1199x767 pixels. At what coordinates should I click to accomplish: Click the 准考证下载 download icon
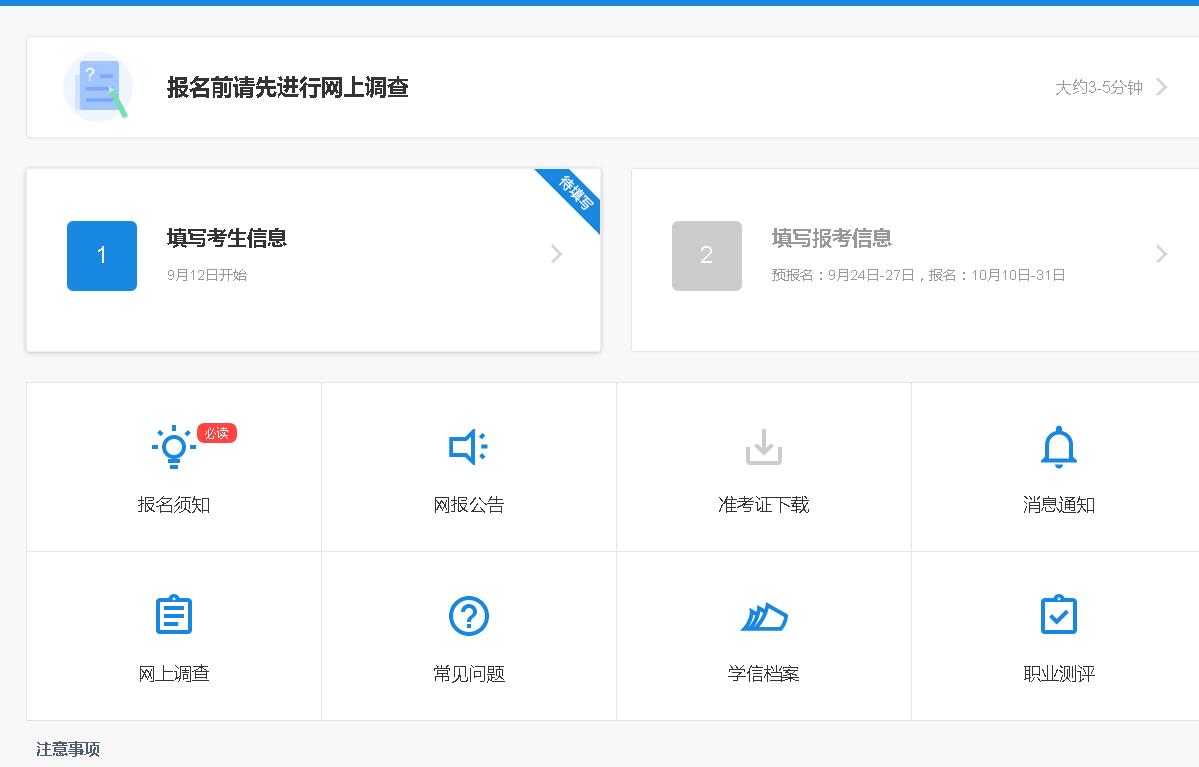pyautogui.click(x=763, y=447)
